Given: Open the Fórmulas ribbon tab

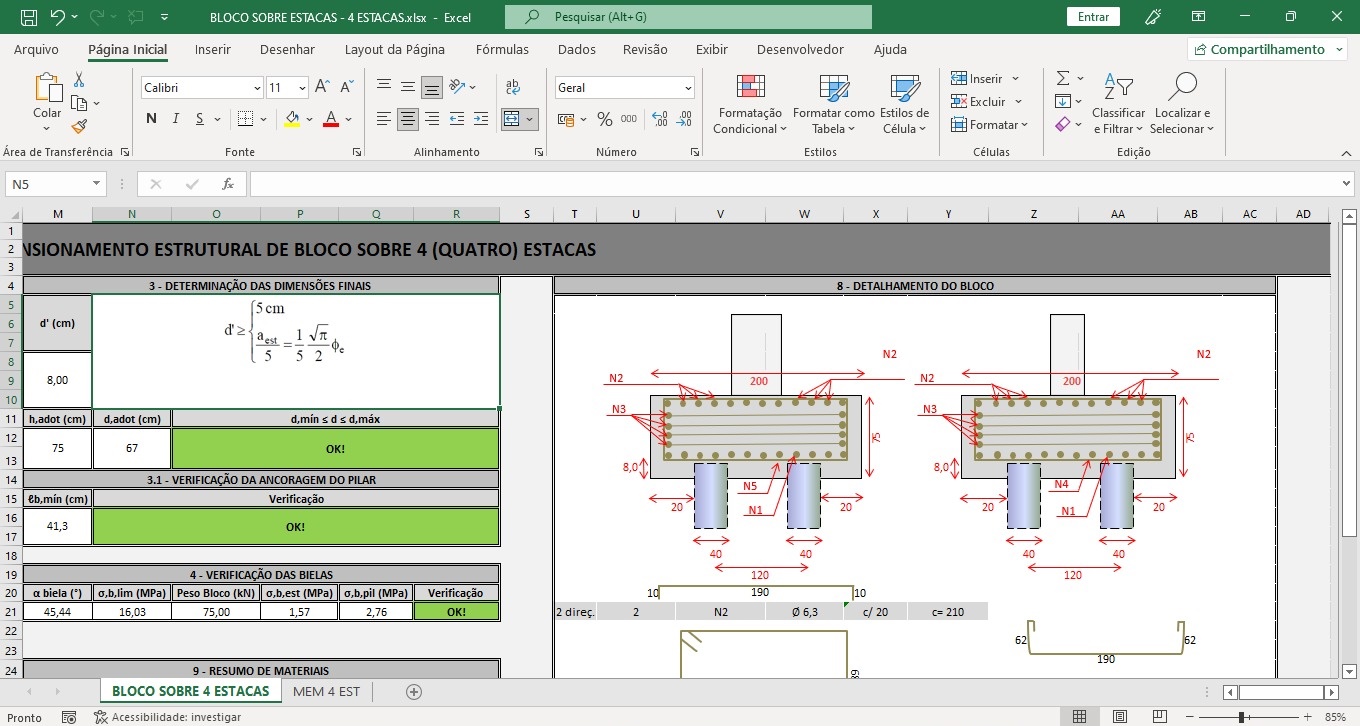Looking at the screenshot, I should [x=502, y=49].
